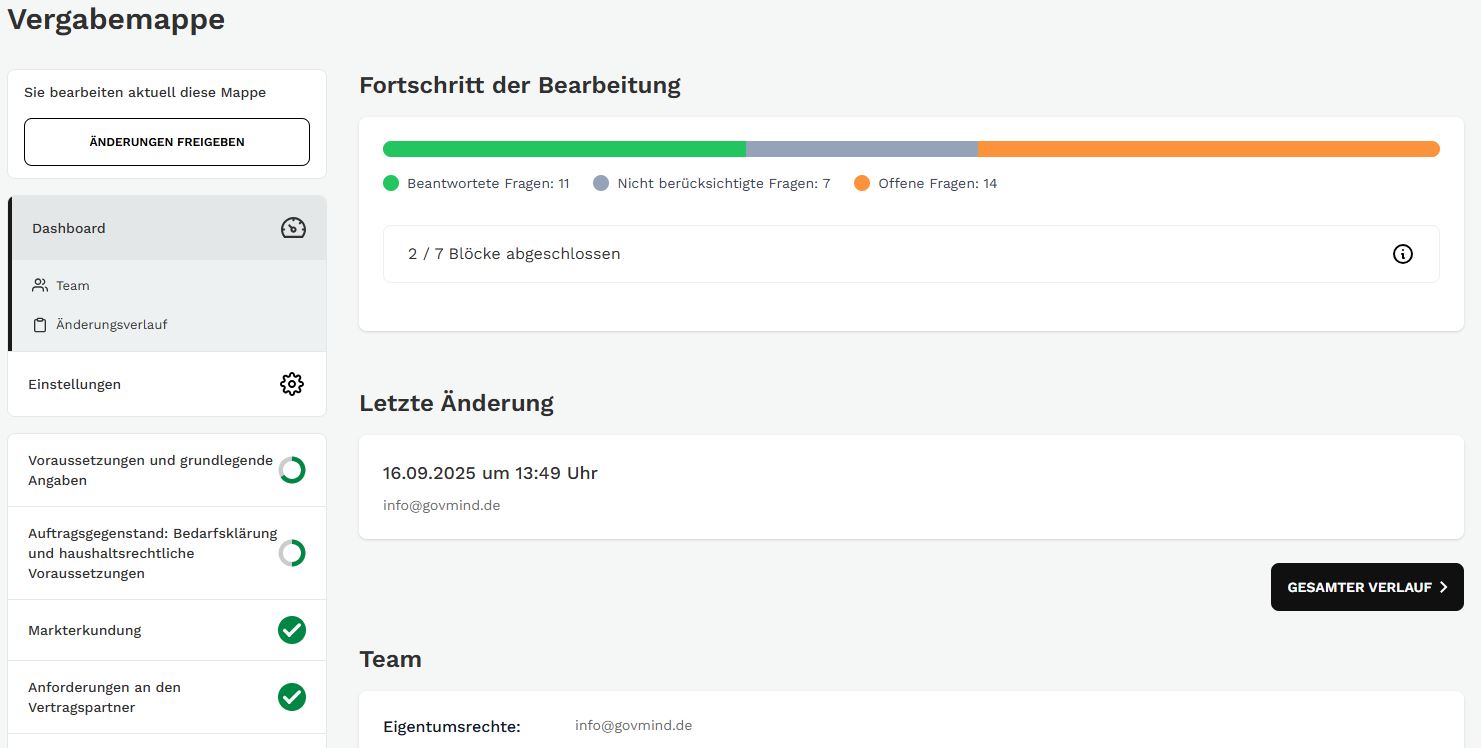The image size is (1481, 748).
Task: Click progress ring for Voraussetzungen und grundlegende Angaben
Action: pyautogui.click(x=291, y=470)
